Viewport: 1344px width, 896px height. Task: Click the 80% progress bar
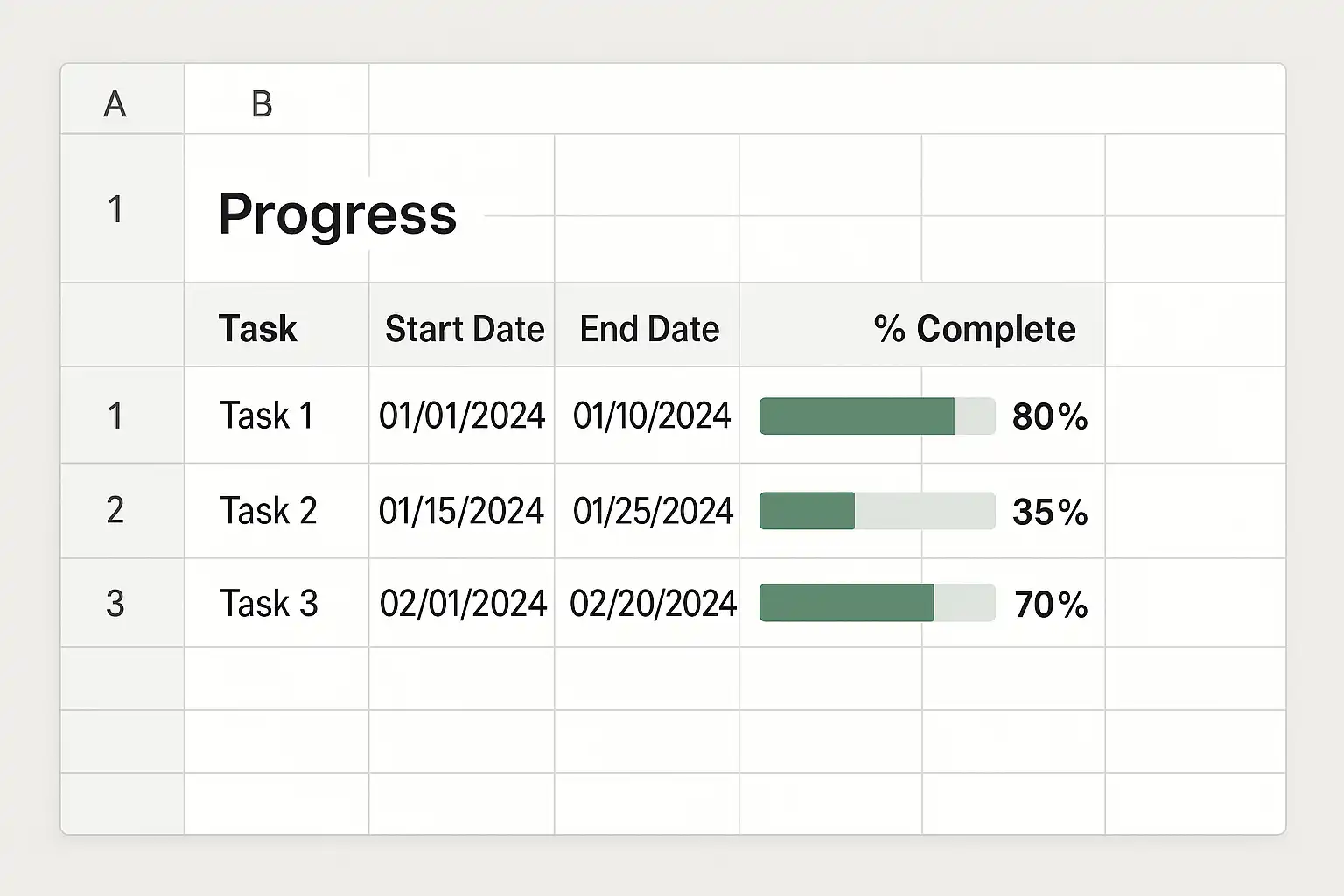pyautogui.click(x=877, y=416)
